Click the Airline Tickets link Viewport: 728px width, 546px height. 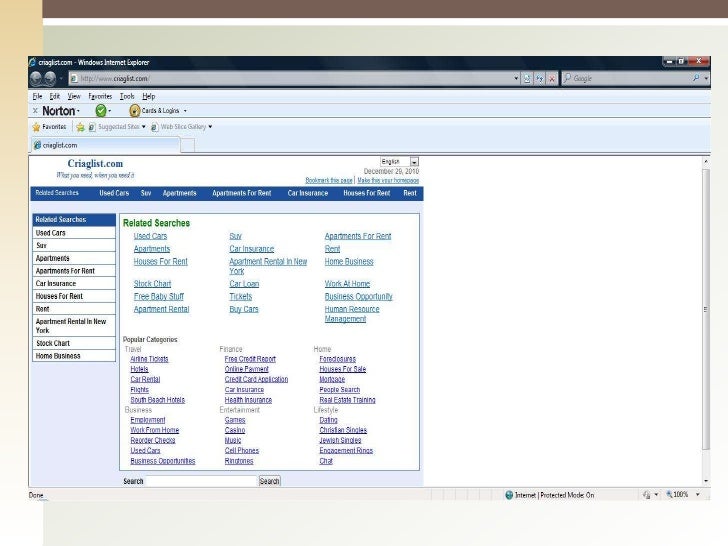tap(149, 359)
